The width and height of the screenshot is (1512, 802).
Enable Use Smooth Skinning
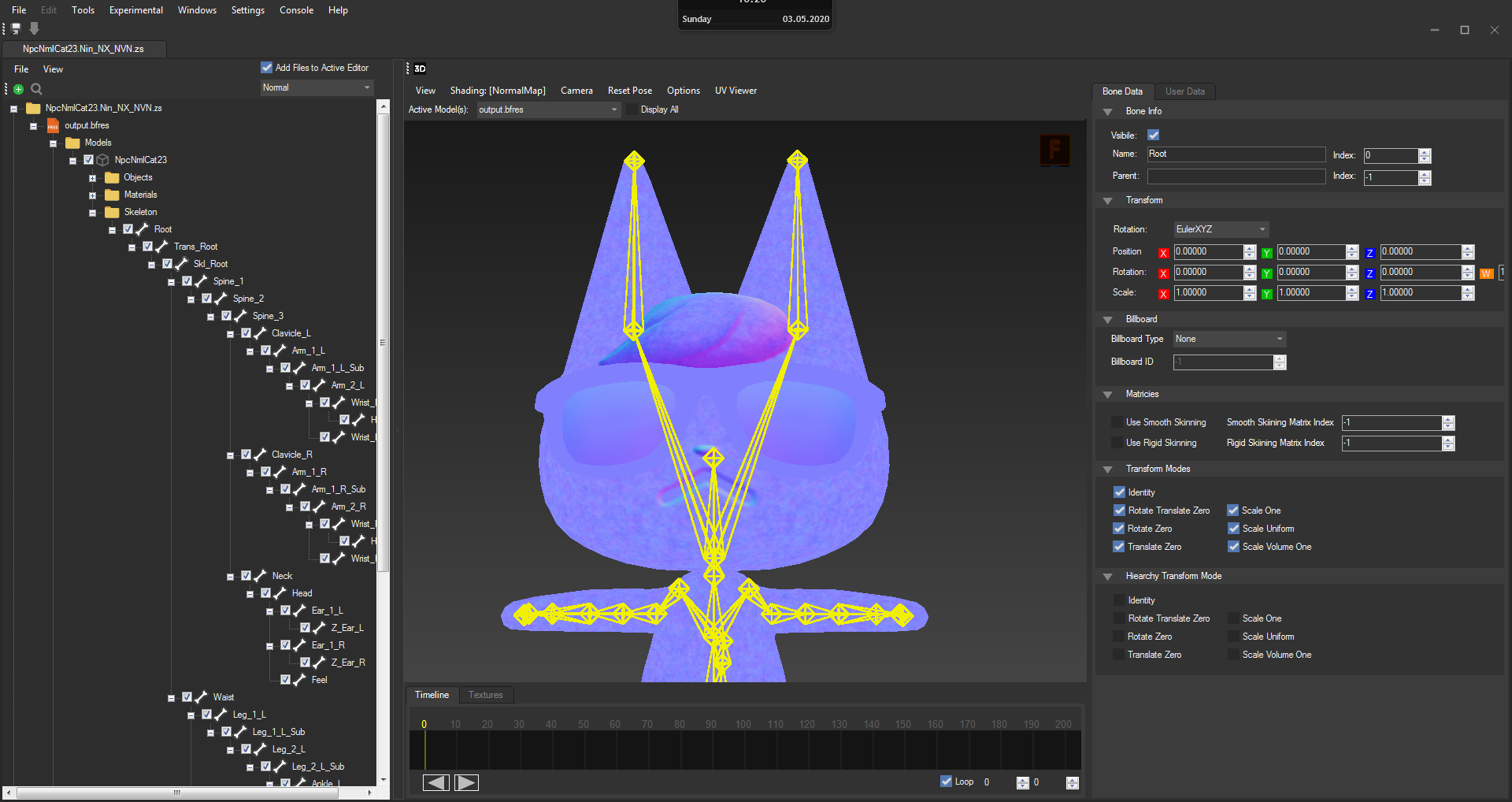pyautogui.click(x=1117, y=422)
